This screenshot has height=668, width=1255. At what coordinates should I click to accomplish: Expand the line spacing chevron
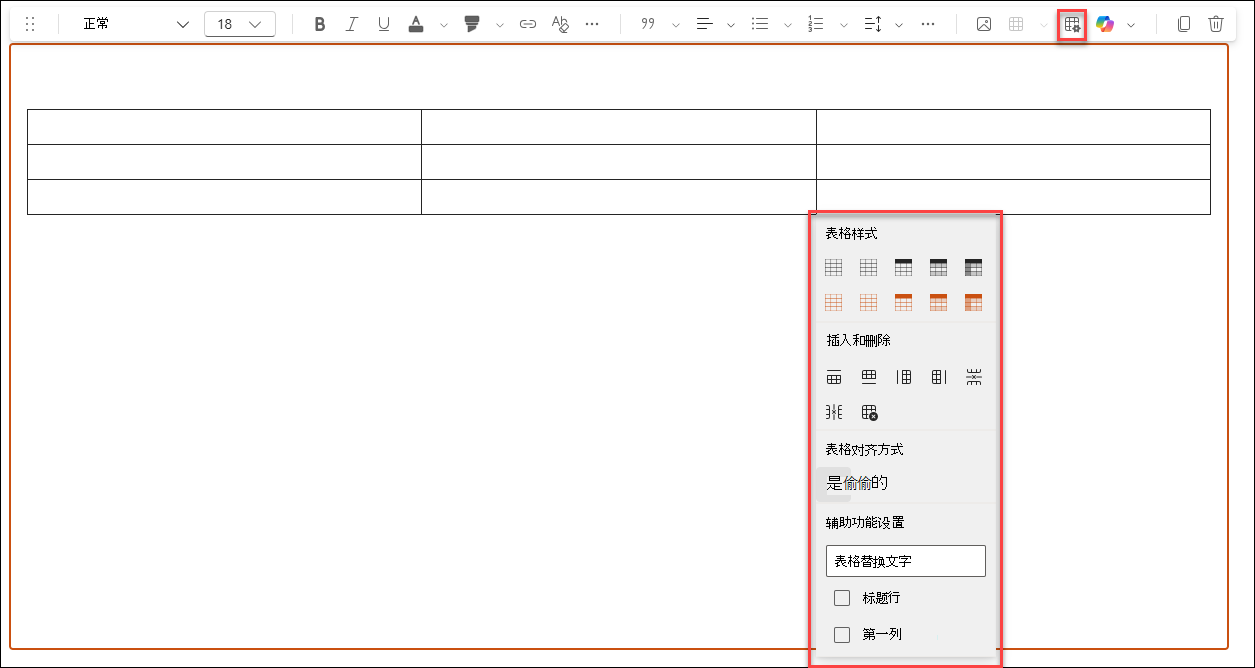pos(899,24)
